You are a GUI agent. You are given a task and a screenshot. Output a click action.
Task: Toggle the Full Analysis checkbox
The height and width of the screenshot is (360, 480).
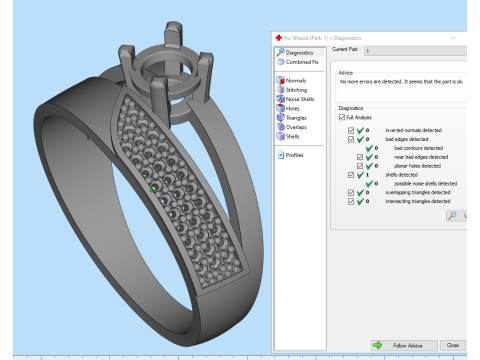pyautogui.click(x=342, y=117)
